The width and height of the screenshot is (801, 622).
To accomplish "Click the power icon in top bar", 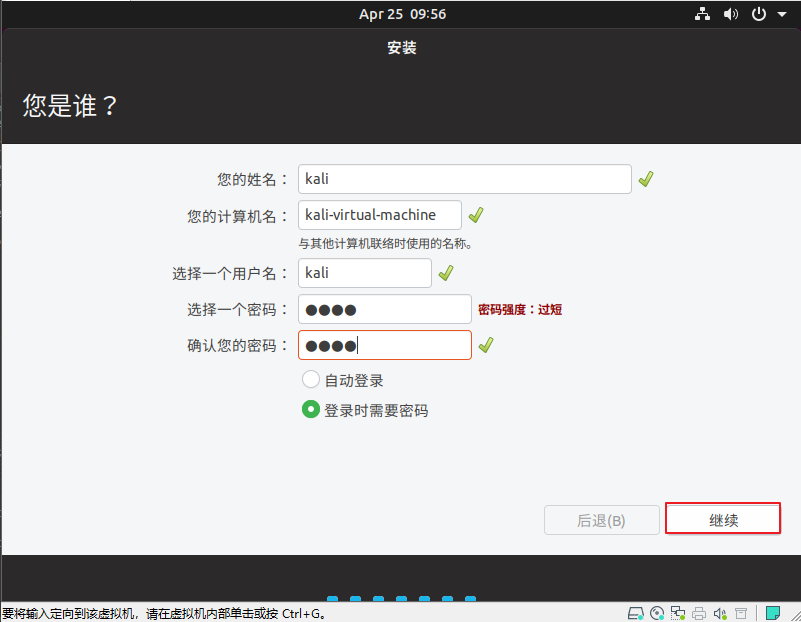I will tap(759, 14).
